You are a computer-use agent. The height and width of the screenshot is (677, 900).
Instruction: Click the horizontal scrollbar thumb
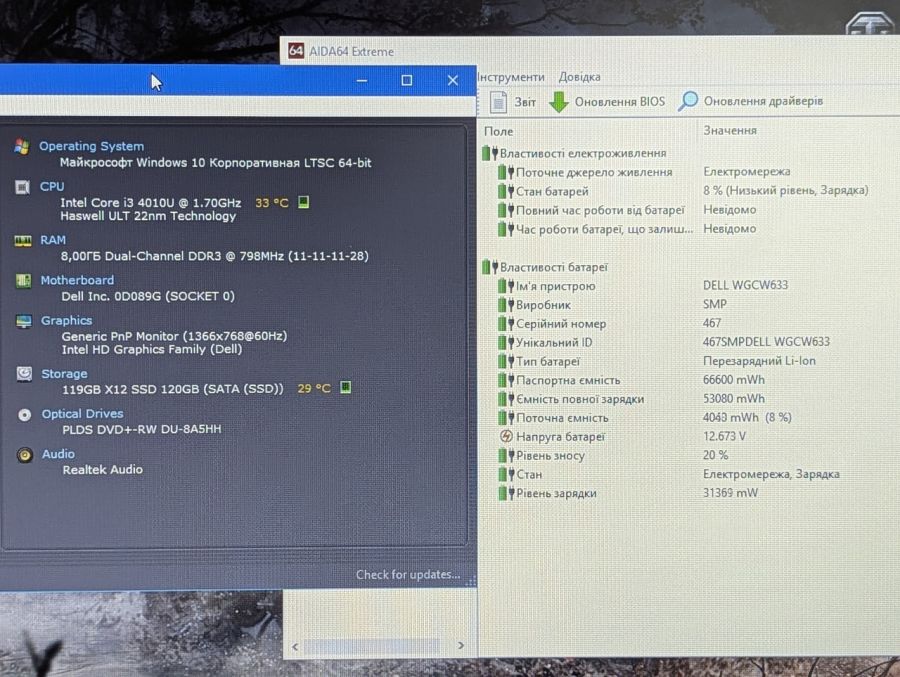pyautogui.click(x=371, y=647)
